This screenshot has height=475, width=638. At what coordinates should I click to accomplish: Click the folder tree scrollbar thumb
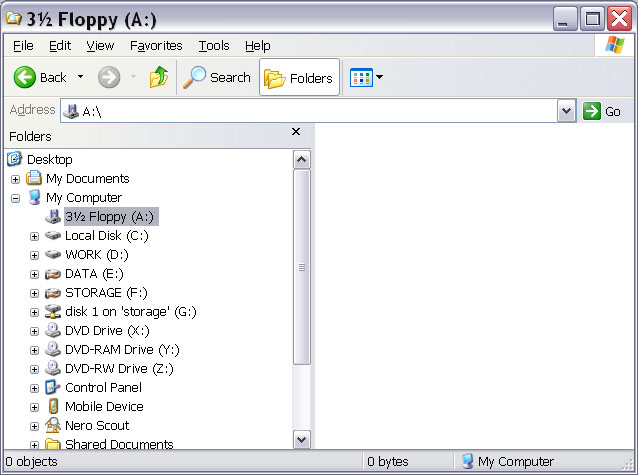click(302, 267)
